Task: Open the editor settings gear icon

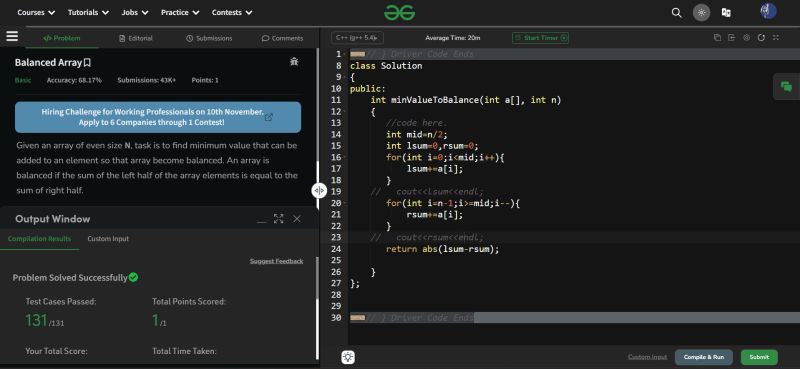Action: click(746, 38)
